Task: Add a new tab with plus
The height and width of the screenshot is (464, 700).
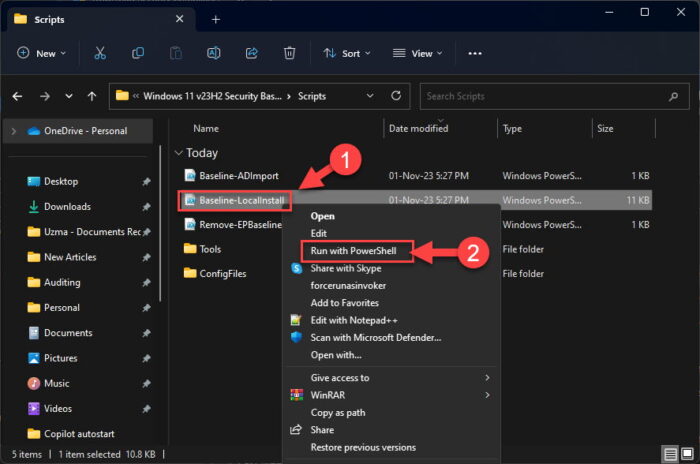Action: coord(216,19)
